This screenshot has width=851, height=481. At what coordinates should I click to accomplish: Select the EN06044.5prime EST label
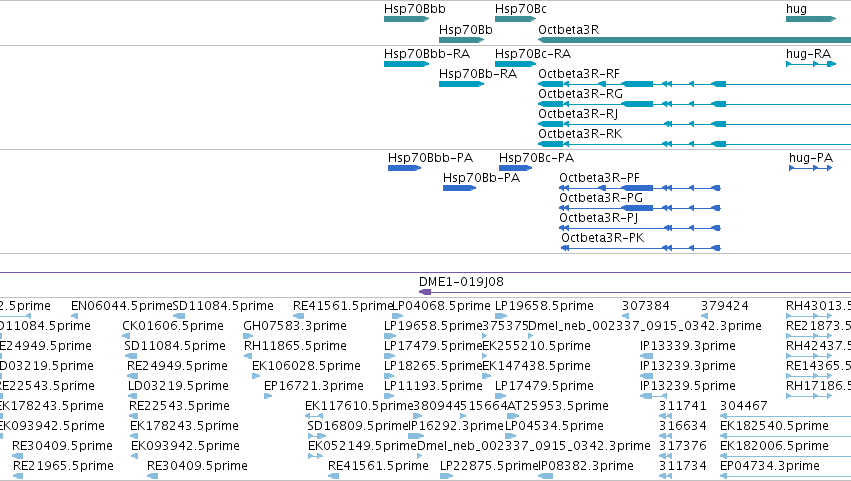click(122, 306)
